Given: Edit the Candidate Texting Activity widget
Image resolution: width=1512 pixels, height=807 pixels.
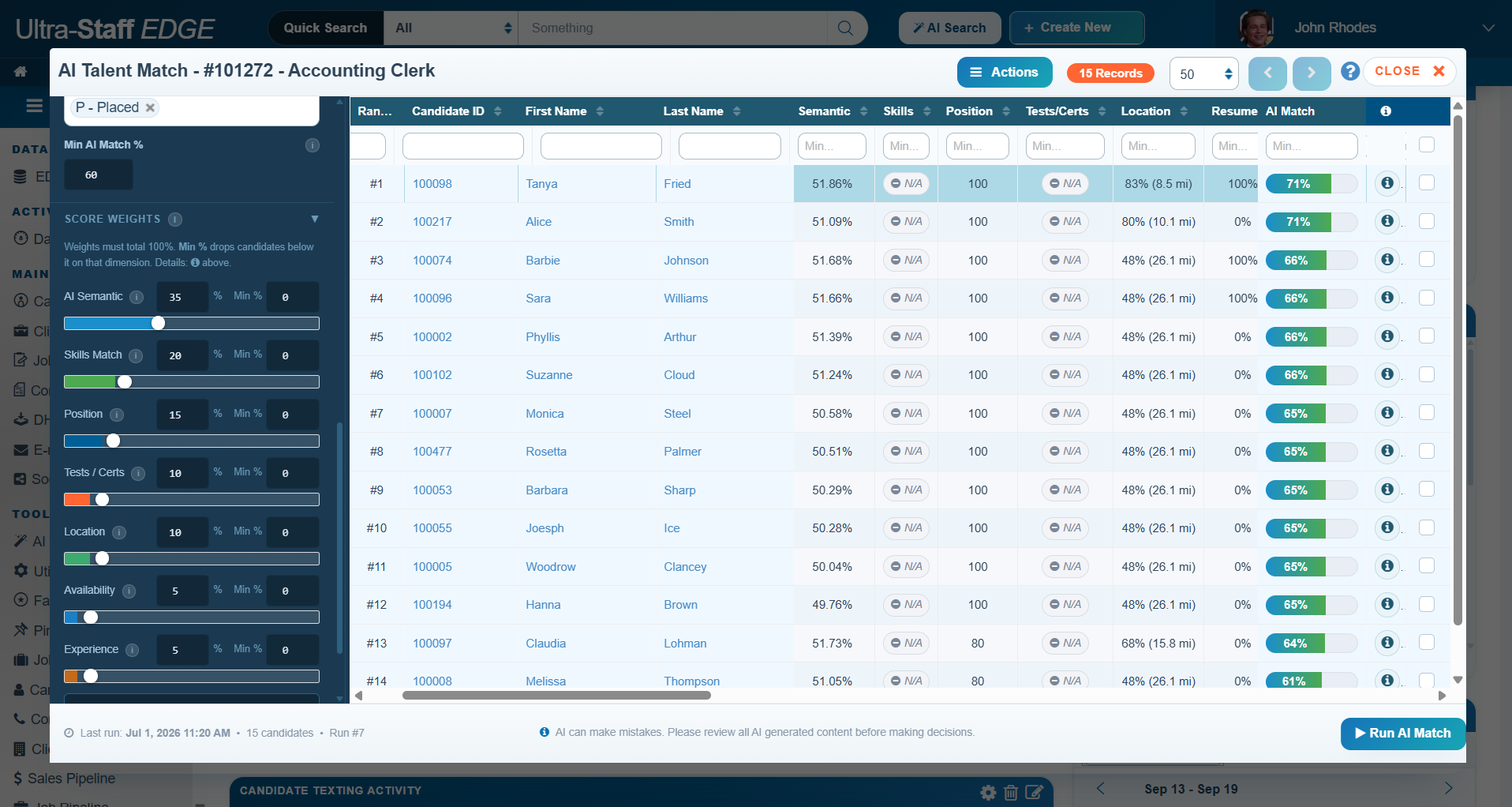Looking at the screenshot, I should (x=1034, y=792).
